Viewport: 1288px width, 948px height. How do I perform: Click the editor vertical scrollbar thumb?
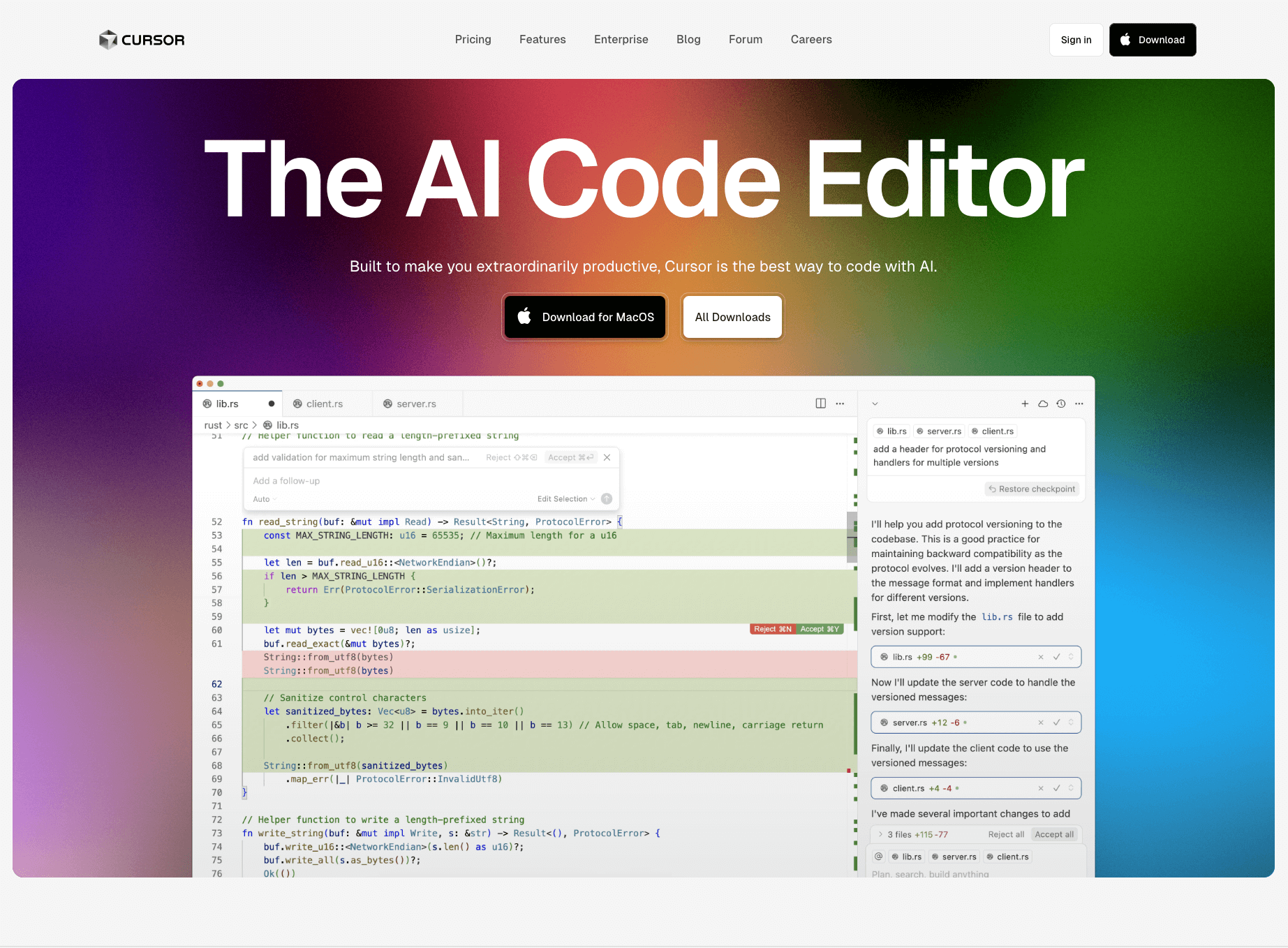852,538
